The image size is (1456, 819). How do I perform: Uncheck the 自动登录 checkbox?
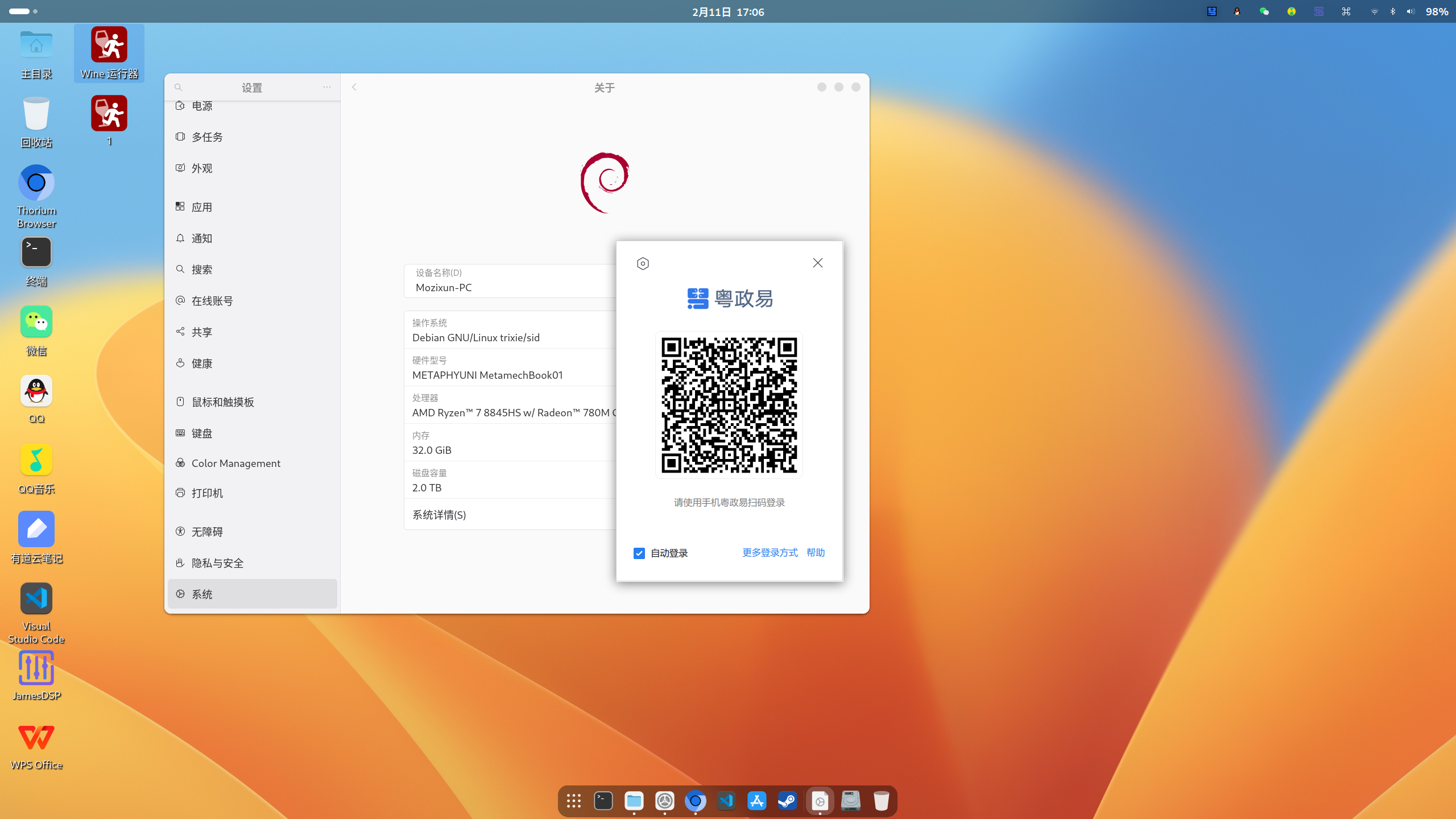click(639, 553)
